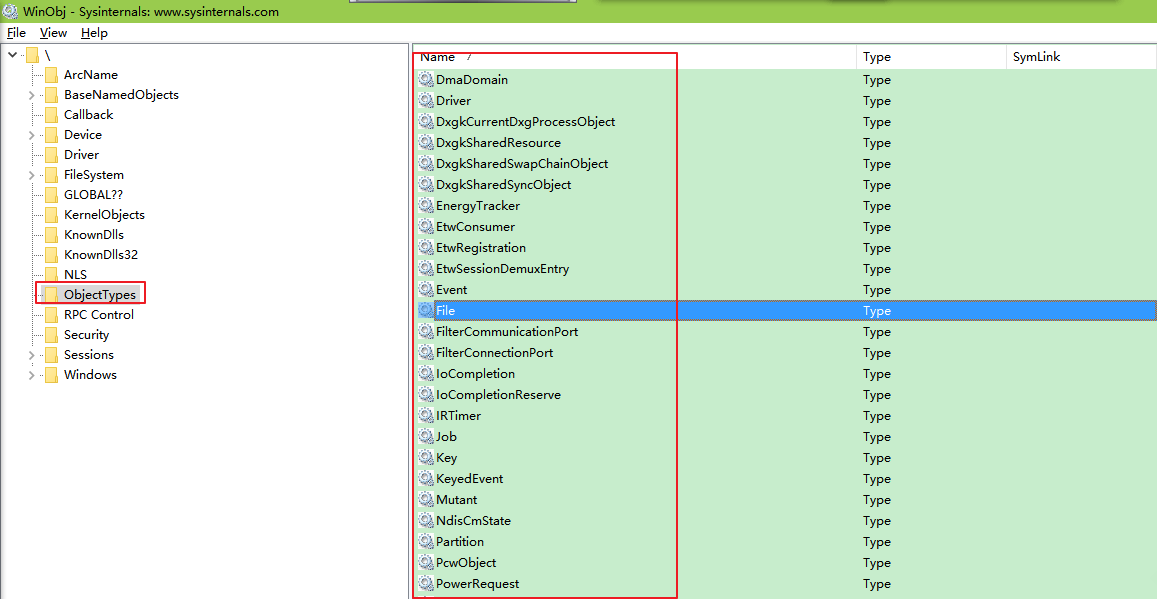Select the icon for the PowerRequest entry
The image size is (1157, 599).
(x=426, y=584)
